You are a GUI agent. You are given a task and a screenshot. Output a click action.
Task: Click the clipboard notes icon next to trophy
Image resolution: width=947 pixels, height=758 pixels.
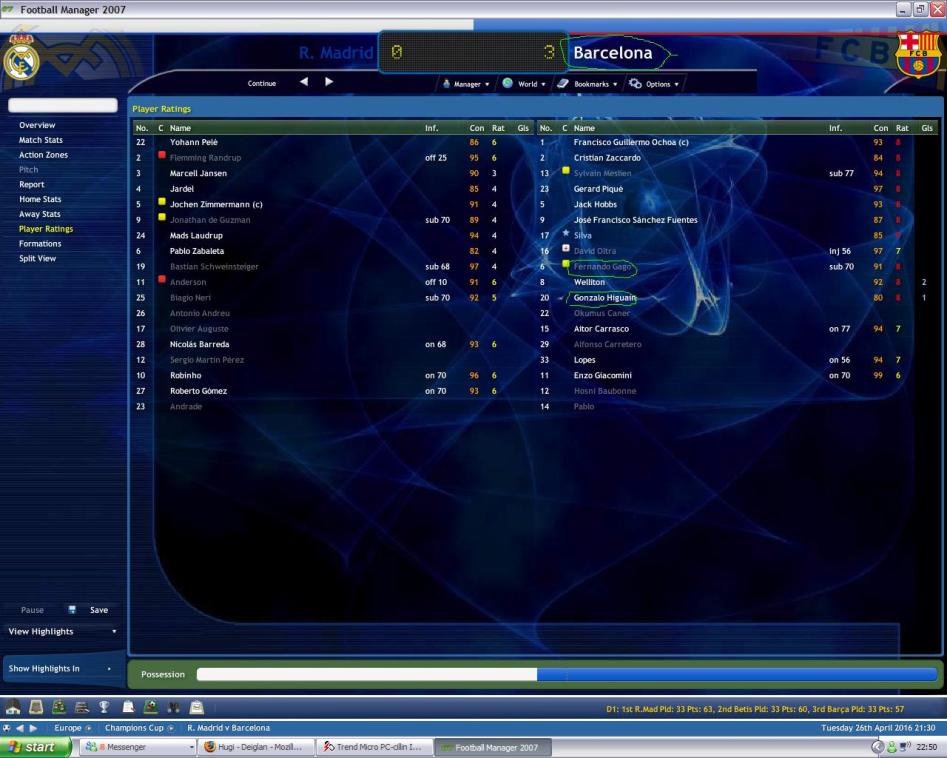(x=127, y=706)
